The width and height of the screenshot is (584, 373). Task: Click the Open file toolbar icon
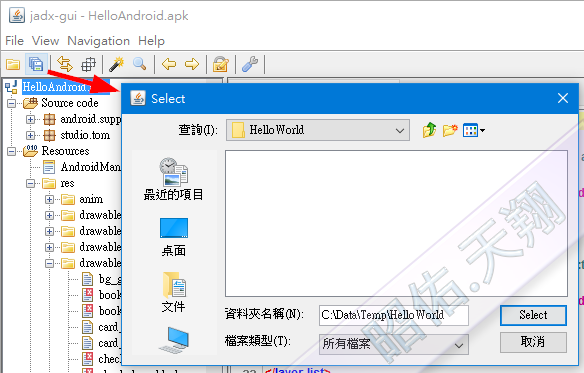[x=13, y=64]
